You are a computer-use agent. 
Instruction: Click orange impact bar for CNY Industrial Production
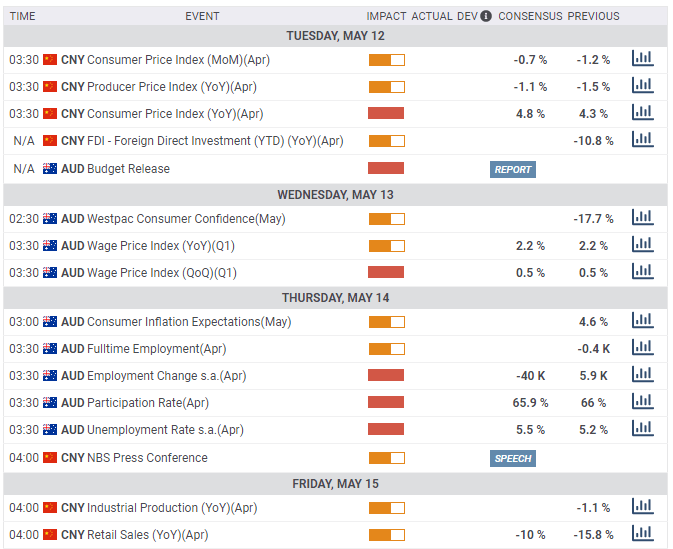tap(386, 508)
